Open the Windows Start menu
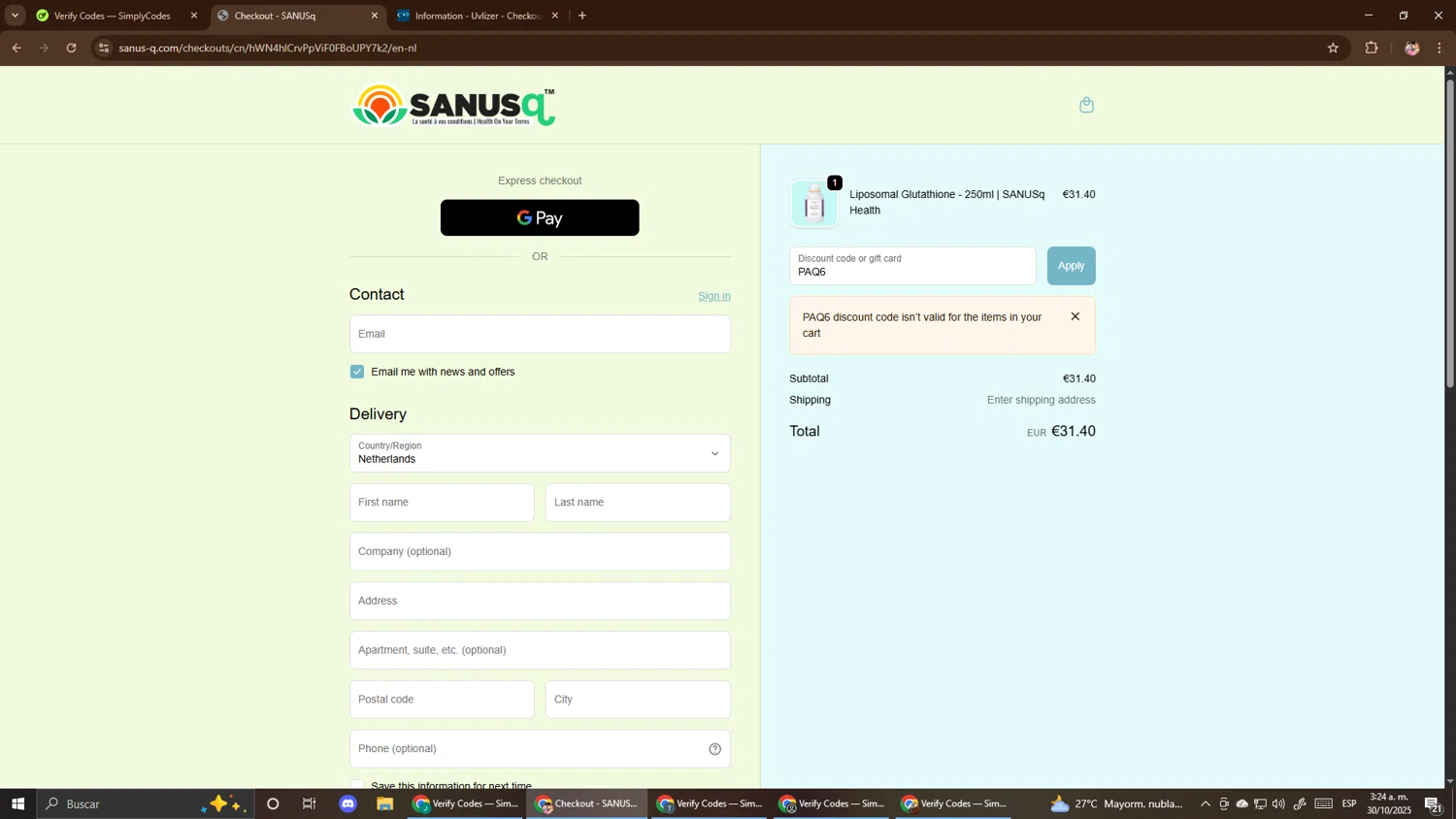1456x819 pixels. pos(17,803)
